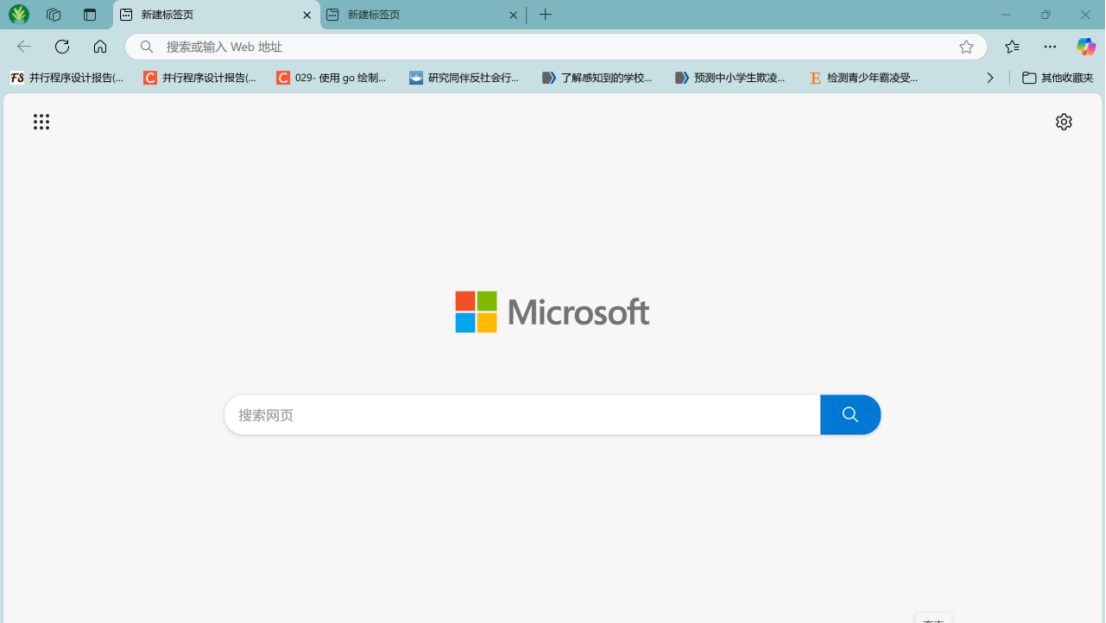The height and width of the screenshot is (623, 1106).
Task: Open the 其他收藏夹 folder
Action: point(1057,78)
